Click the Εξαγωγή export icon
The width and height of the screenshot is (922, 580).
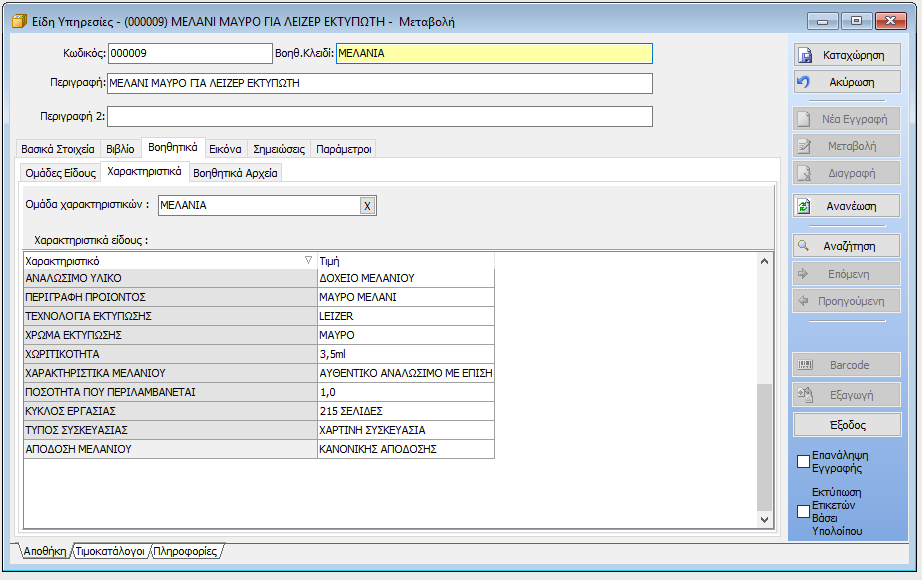(x=805, y=395)
